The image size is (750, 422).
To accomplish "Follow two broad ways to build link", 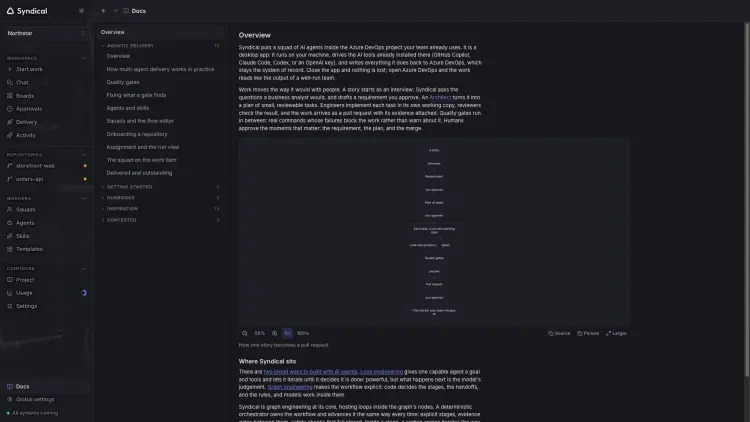I will click(x=310, y=372).
